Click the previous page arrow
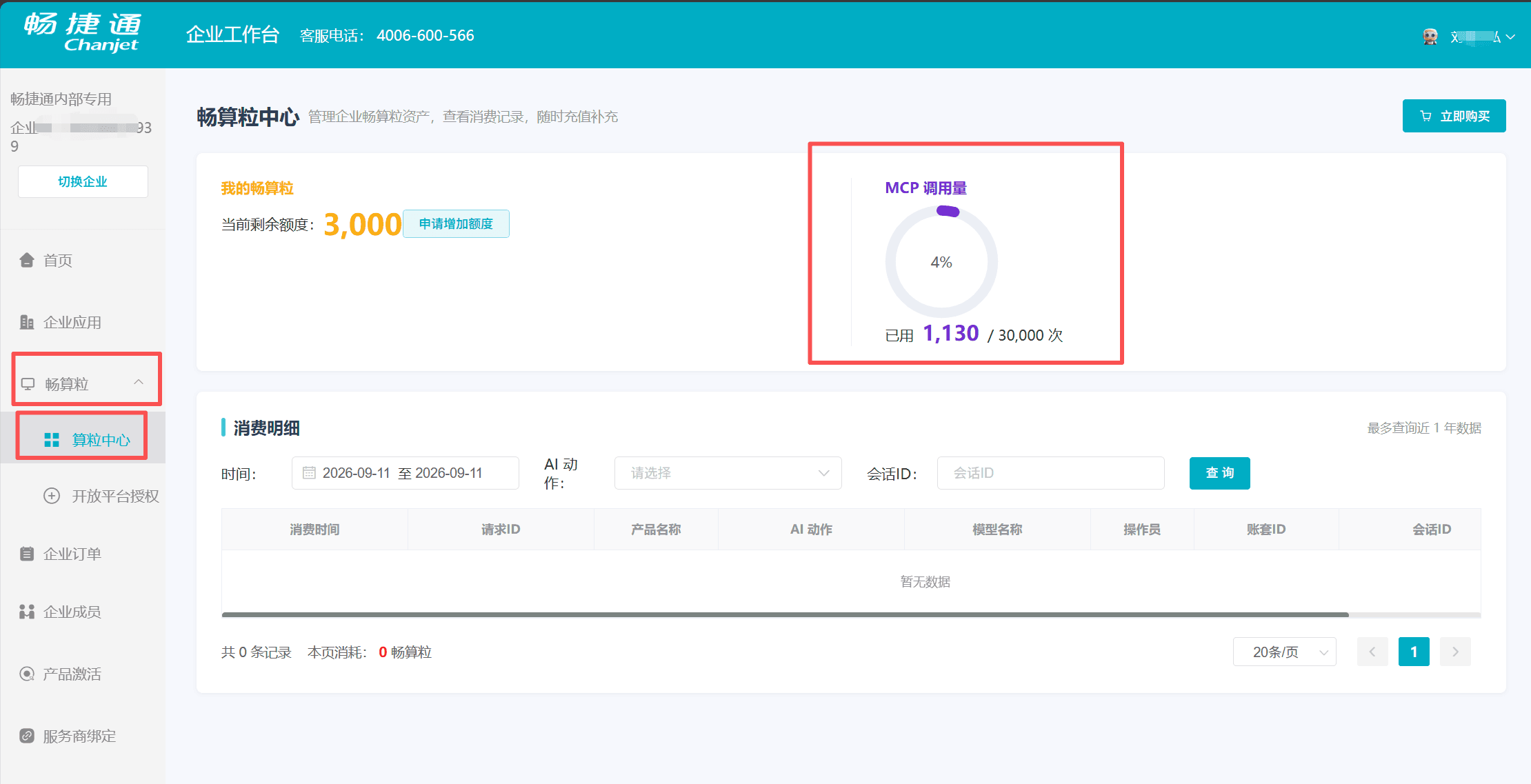This screenshot has height=784, width=1531. (x=1372, y=652)
